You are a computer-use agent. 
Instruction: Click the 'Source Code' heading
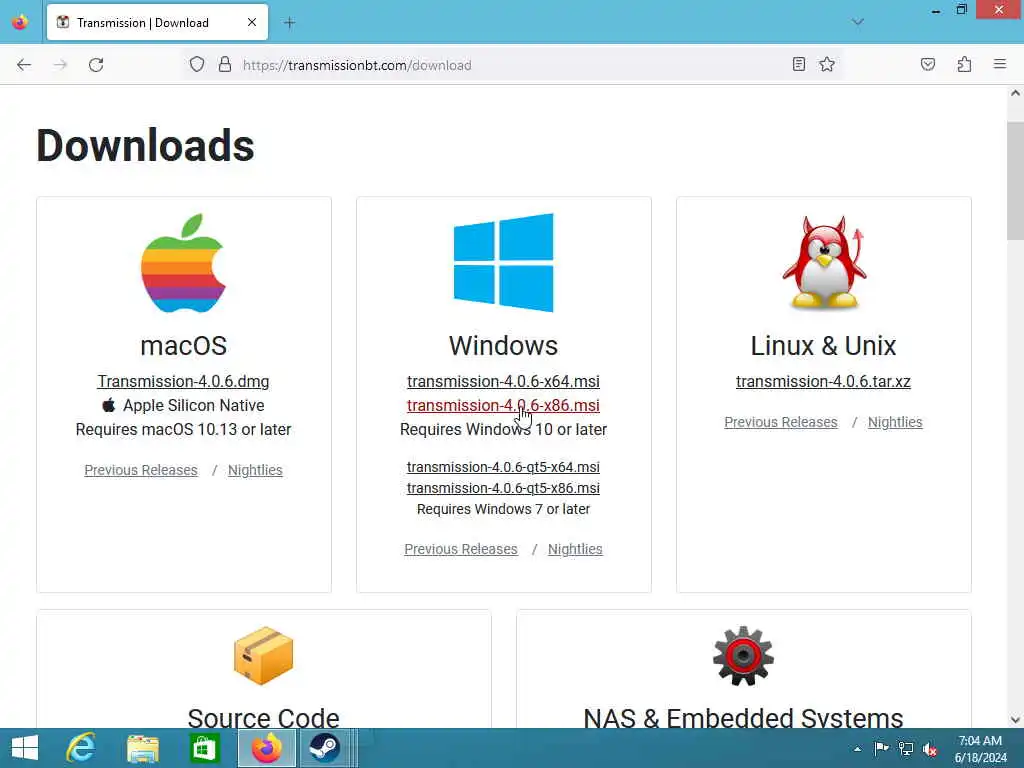[x=264, y=717]
